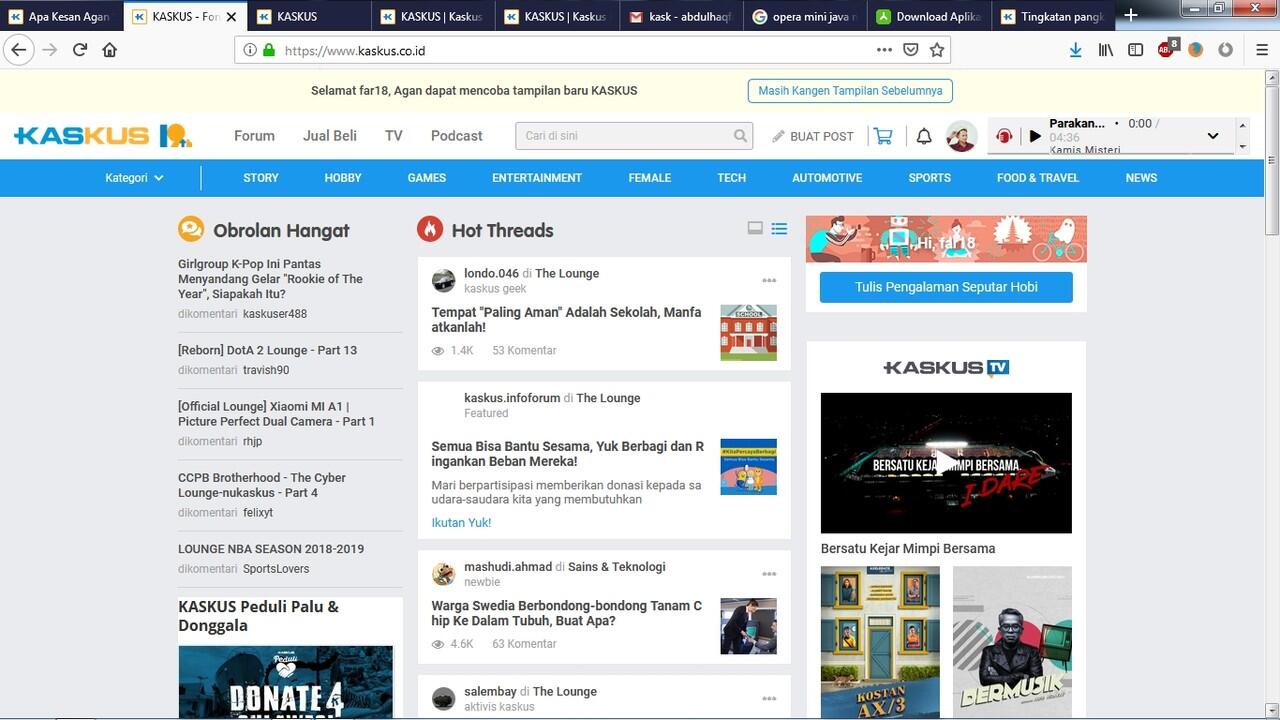Click the BUAT POST button
1280x720 pixels.
pyautogui.click(x=813, y=136)
